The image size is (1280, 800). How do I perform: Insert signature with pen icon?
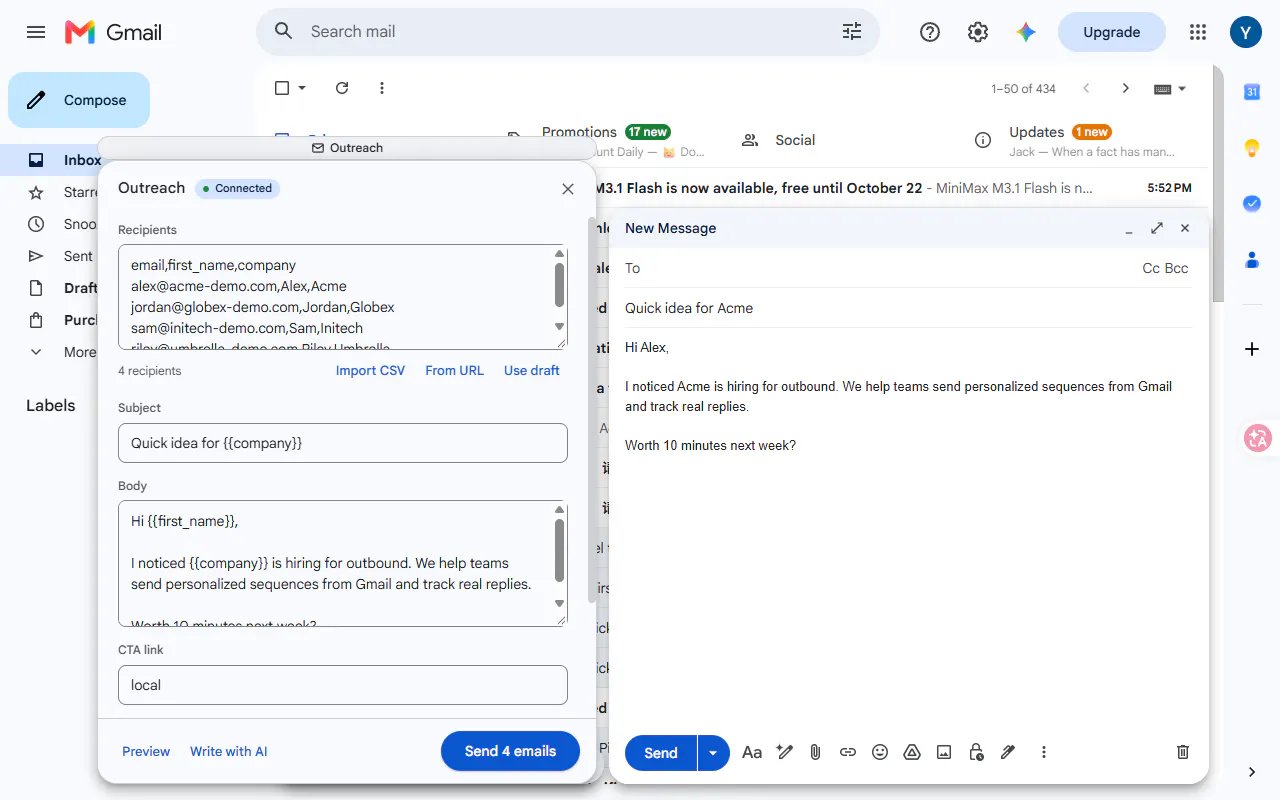1008,752
